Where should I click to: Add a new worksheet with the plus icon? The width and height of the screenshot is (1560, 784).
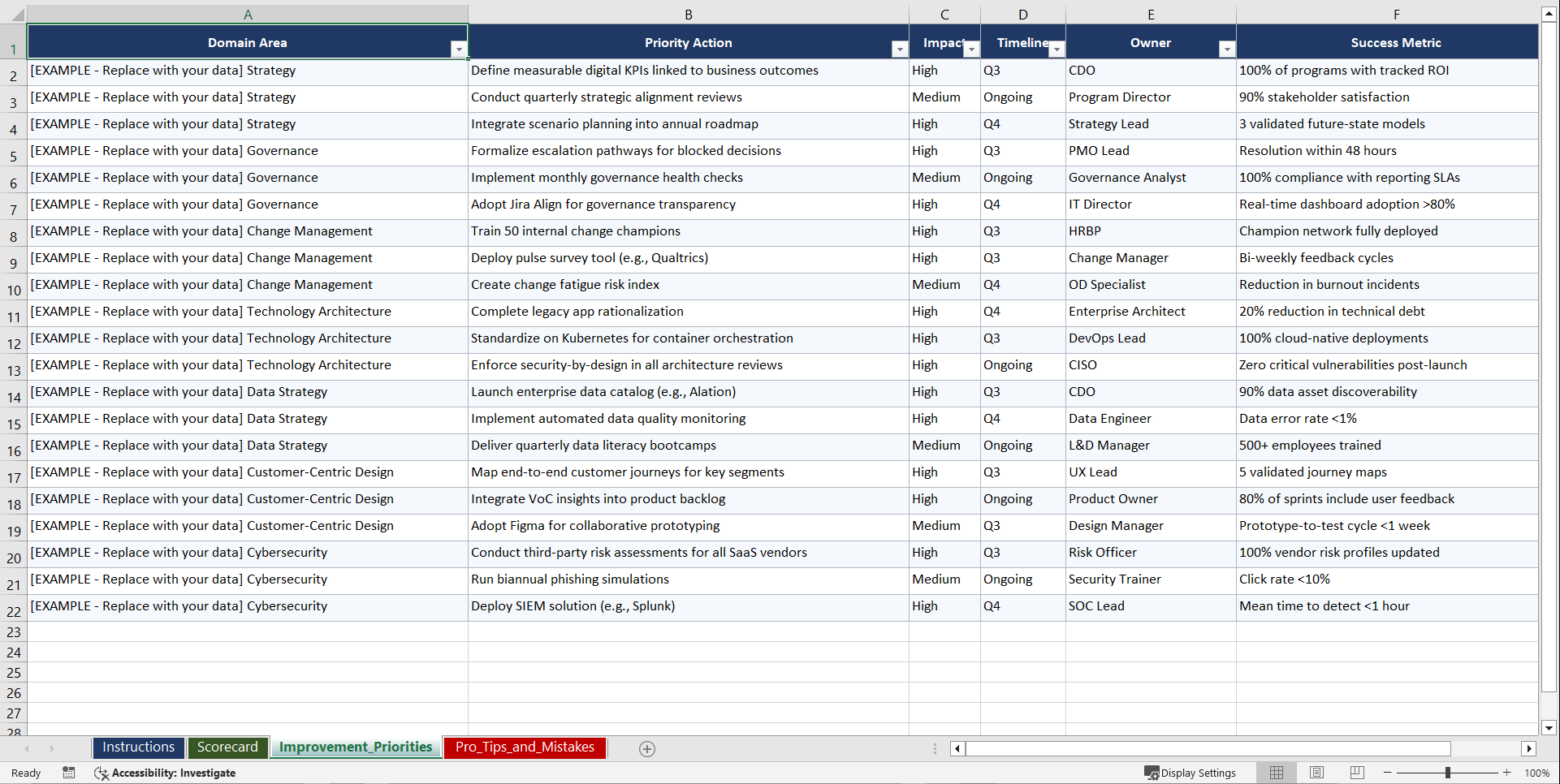point(646,748)
